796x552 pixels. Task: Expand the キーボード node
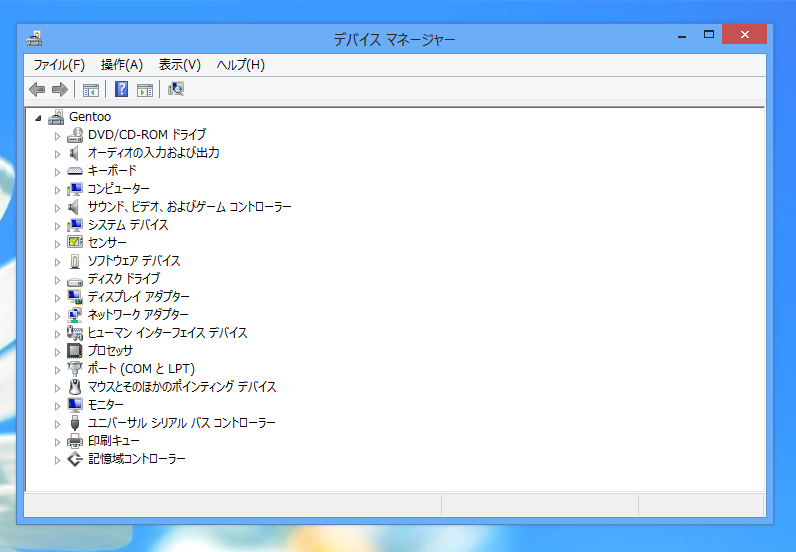coord(57,172)
